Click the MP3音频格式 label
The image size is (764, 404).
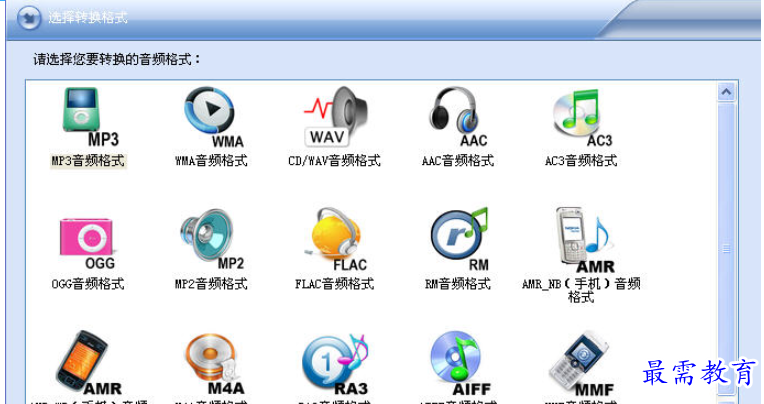[88, 161]
